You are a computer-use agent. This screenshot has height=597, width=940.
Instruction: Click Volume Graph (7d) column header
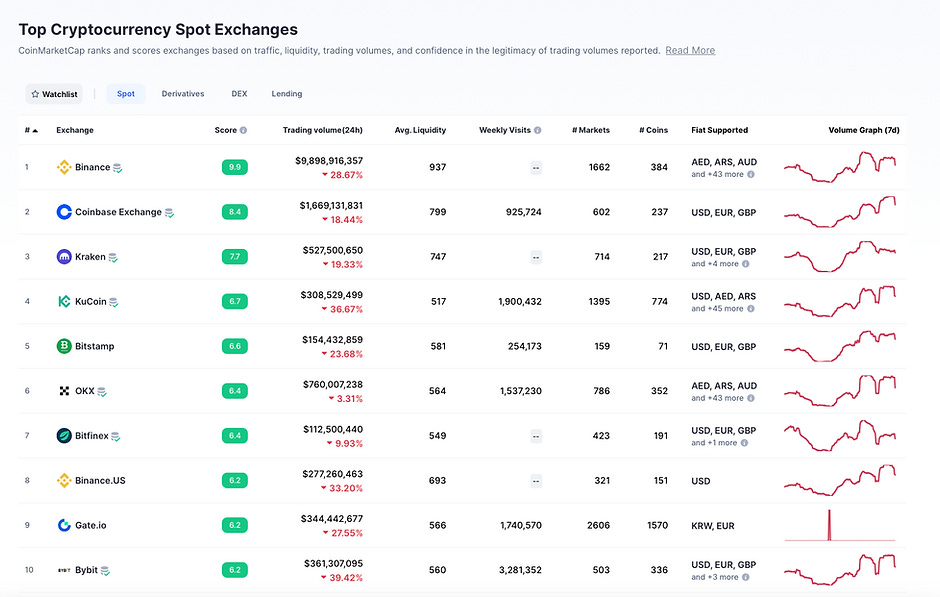[x=864, y=130]
